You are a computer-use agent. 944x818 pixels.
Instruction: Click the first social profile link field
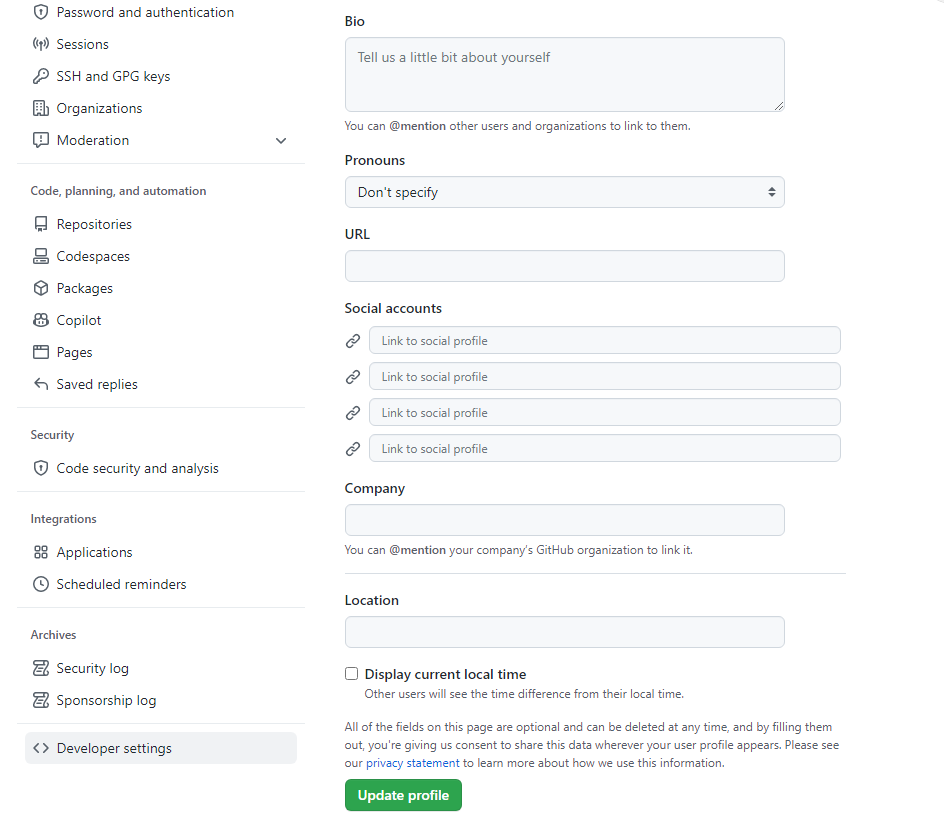[x=604, y=340]
